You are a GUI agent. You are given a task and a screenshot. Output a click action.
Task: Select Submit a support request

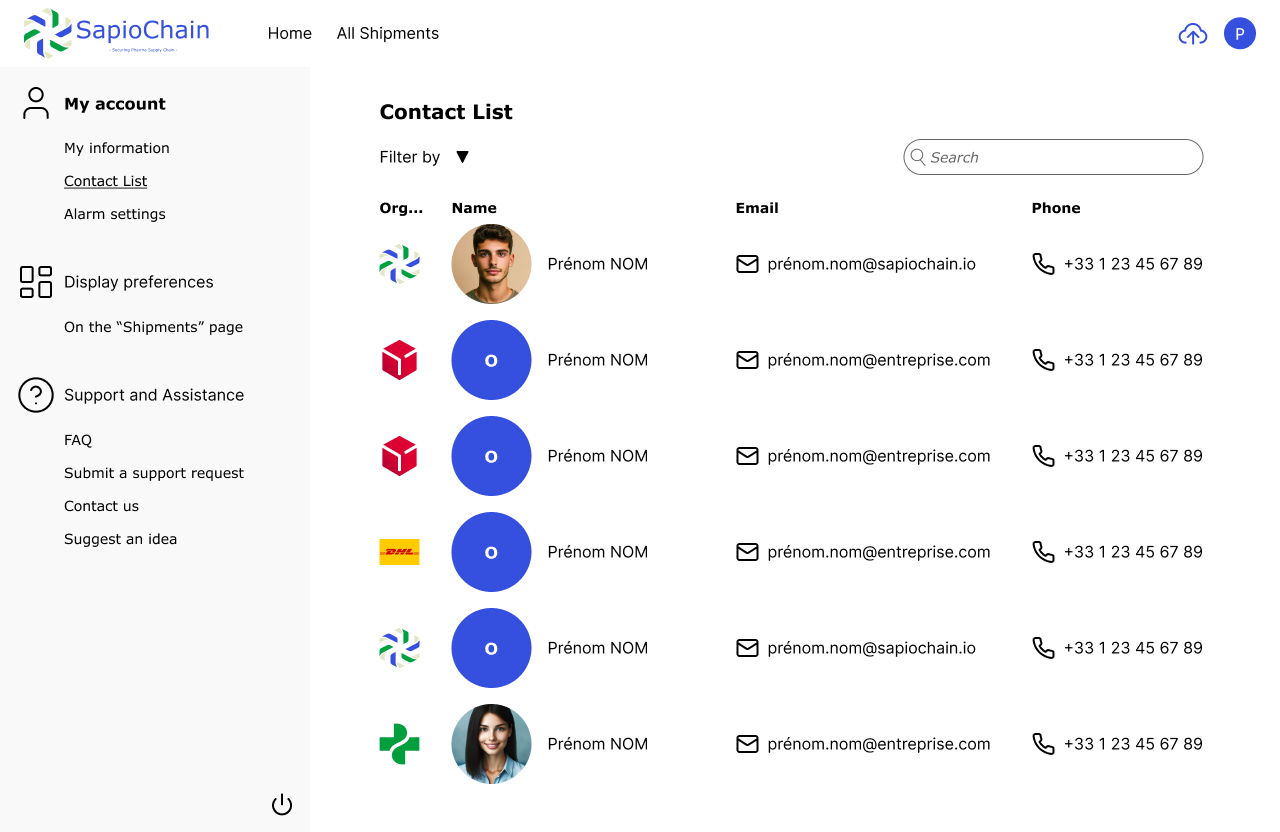coord(154,473)
